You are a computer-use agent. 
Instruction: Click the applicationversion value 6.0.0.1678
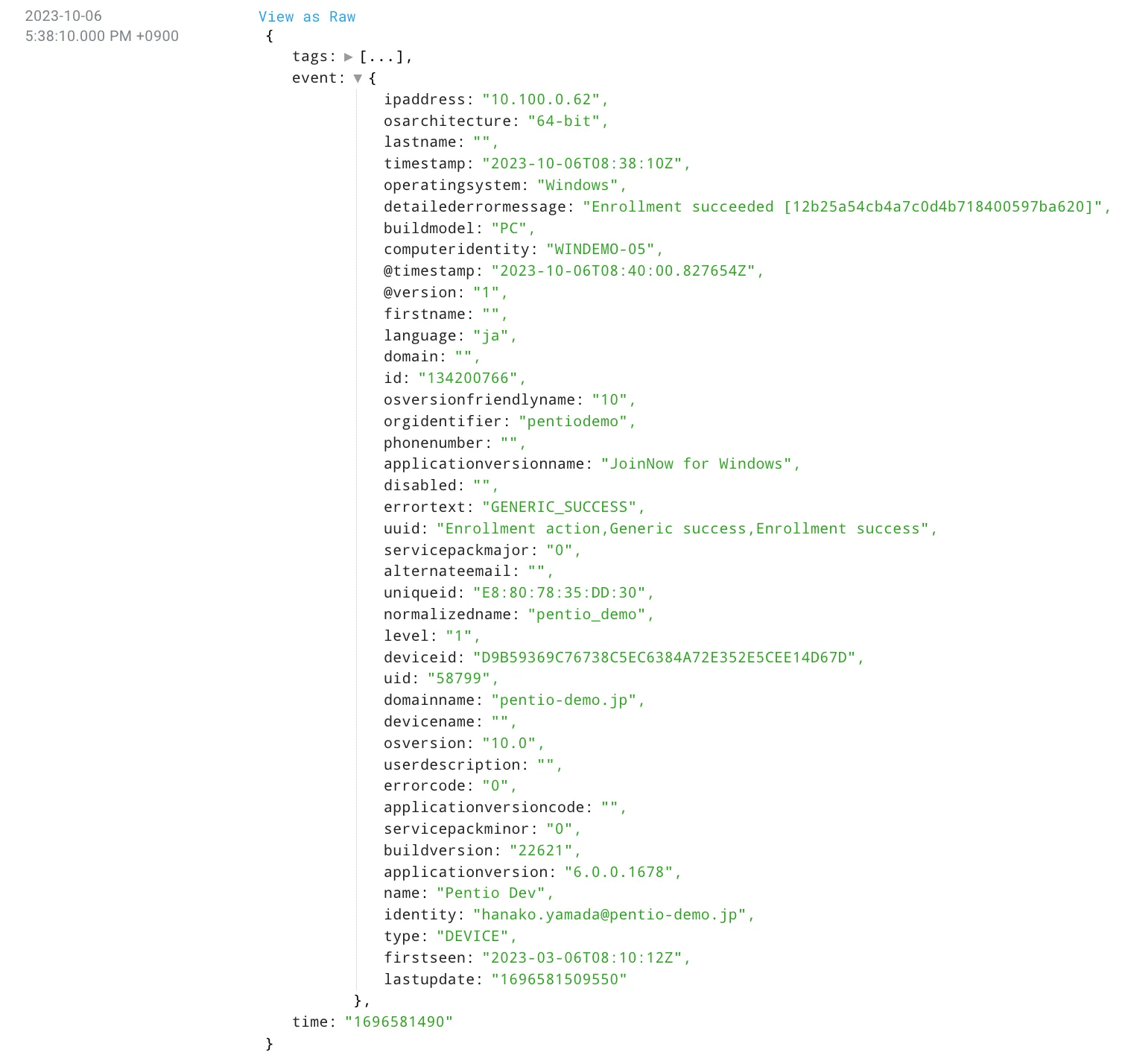pos(622,873)
